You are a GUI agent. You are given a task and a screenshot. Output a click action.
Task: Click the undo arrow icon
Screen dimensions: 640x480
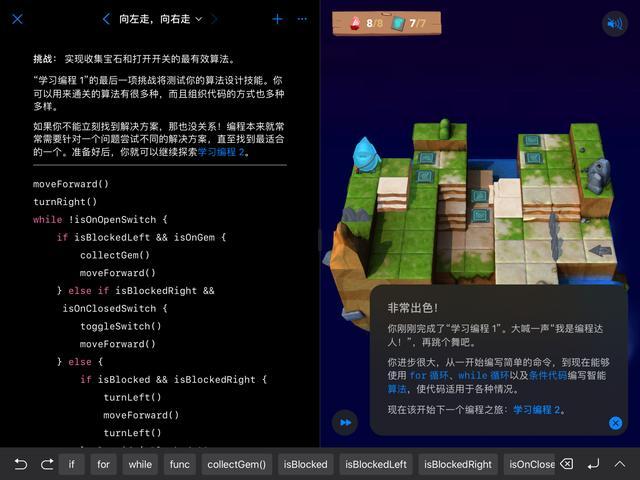pyautogui.click(x=20, y=464)
